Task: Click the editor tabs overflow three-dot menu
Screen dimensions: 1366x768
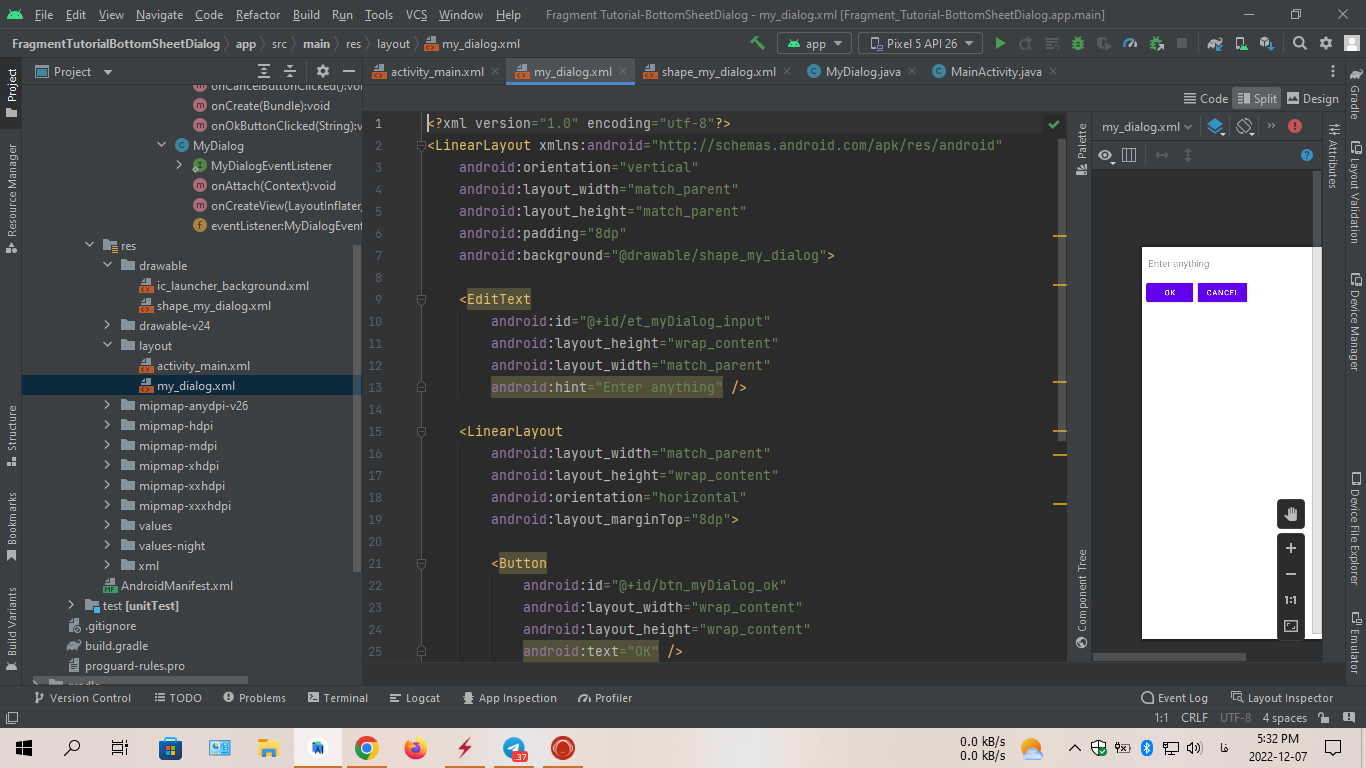Action: pos(1333,71)
